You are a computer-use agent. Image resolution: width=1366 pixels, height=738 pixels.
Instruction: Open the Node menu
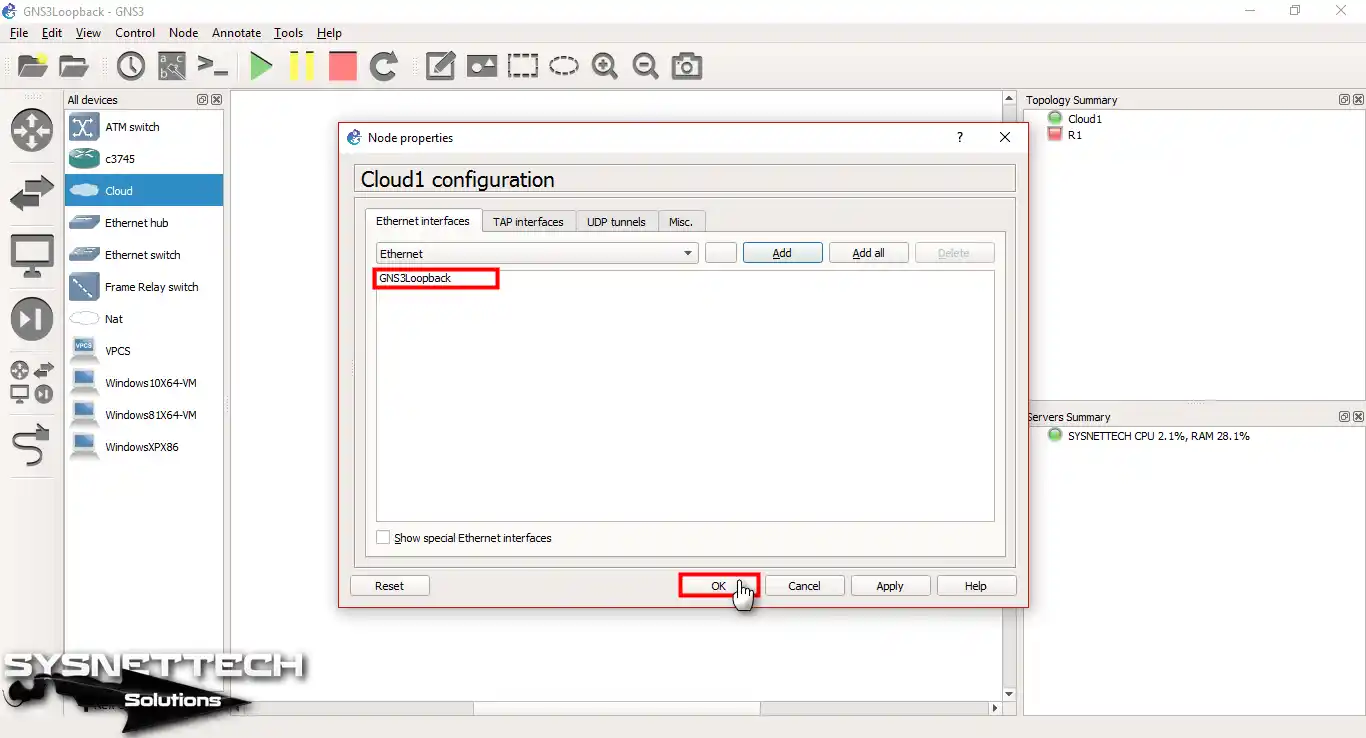pyautogui.click(x=183, y=33)
